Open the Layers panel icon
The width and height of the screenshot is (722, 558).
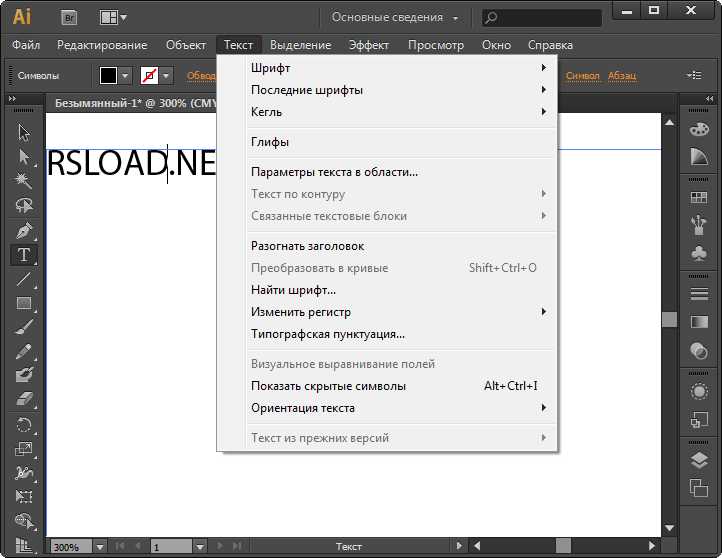pos(699,460)
